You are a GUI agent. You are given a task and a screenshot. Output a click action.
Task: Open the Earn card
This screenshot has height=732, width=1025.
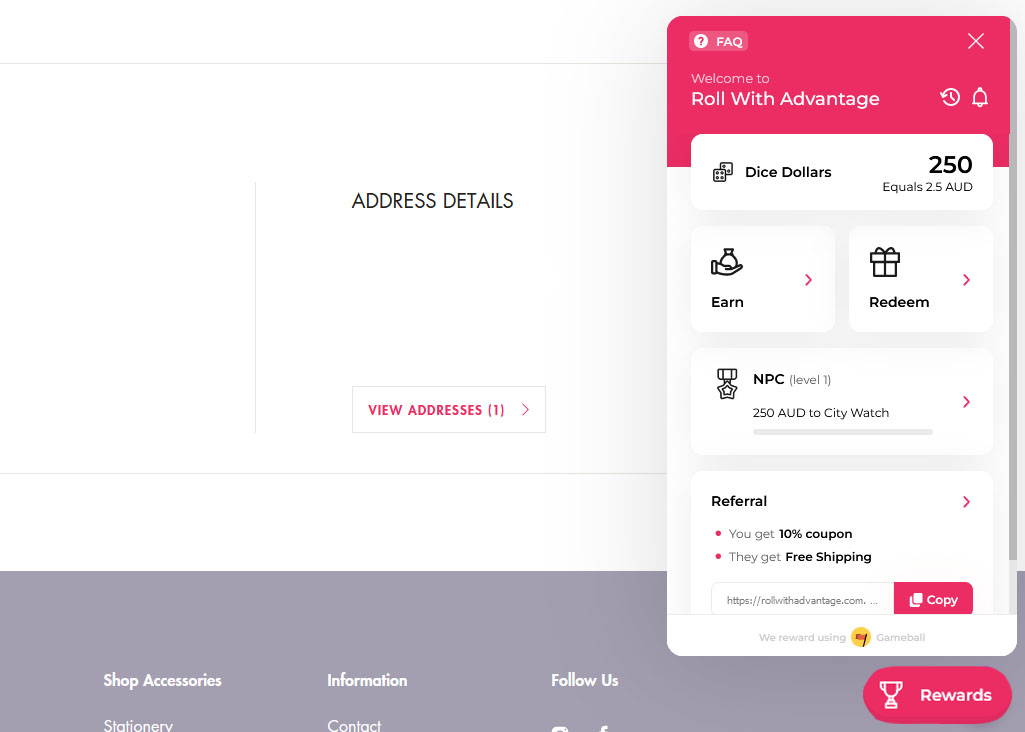coord(763,279)
